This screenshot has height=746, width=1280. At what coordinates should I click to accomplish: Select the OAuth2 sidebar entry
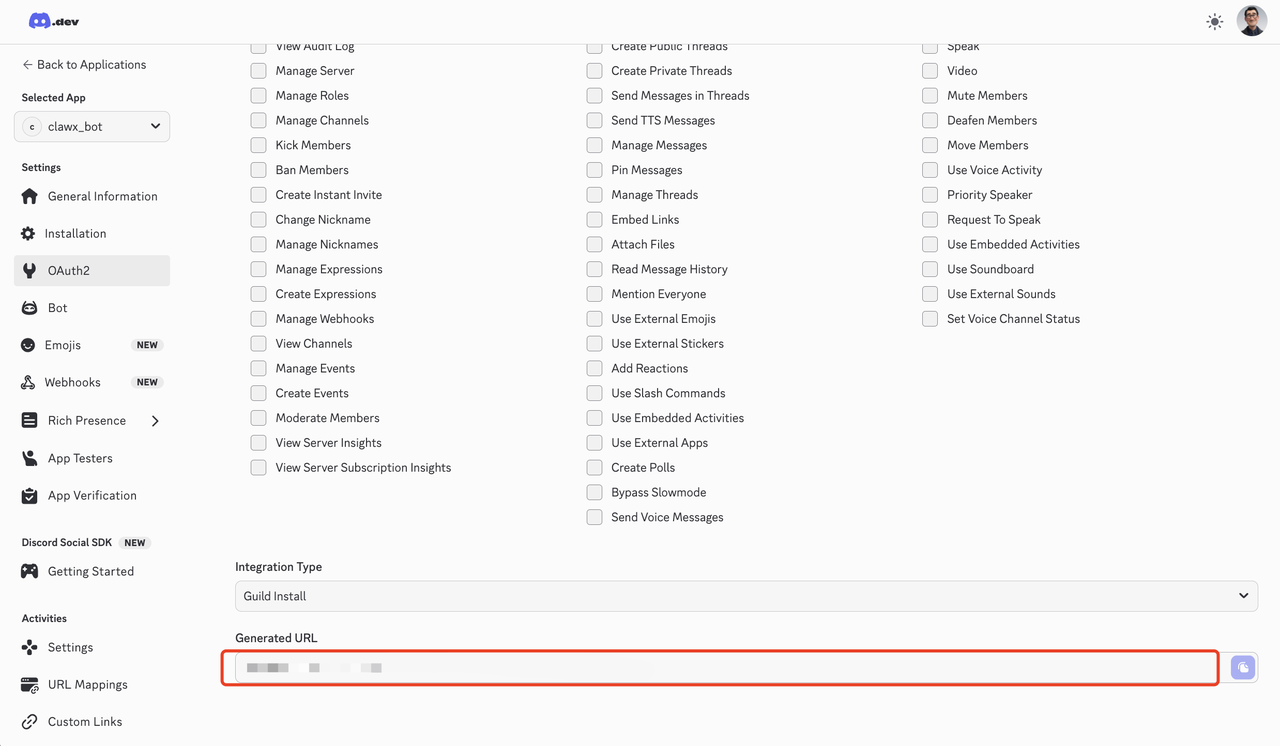(70, 270)
